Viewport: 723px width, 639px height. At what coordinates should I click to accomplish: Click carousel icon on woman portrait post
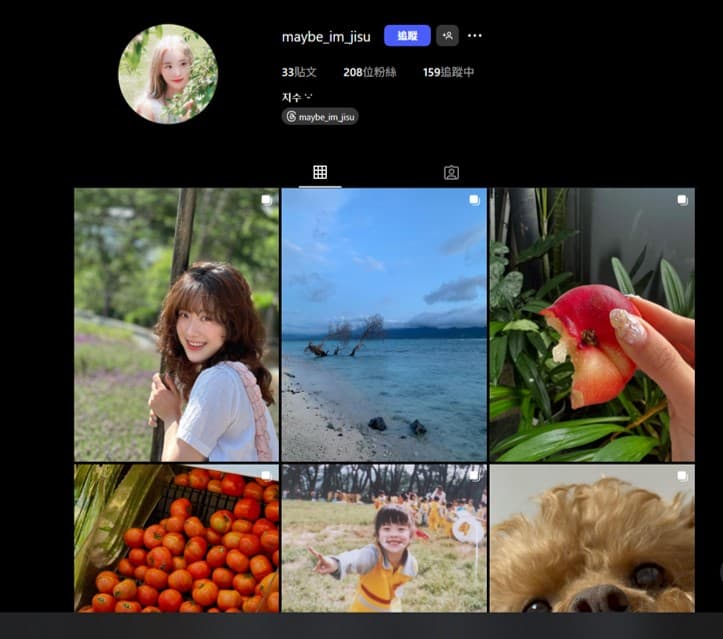(267, 200)
